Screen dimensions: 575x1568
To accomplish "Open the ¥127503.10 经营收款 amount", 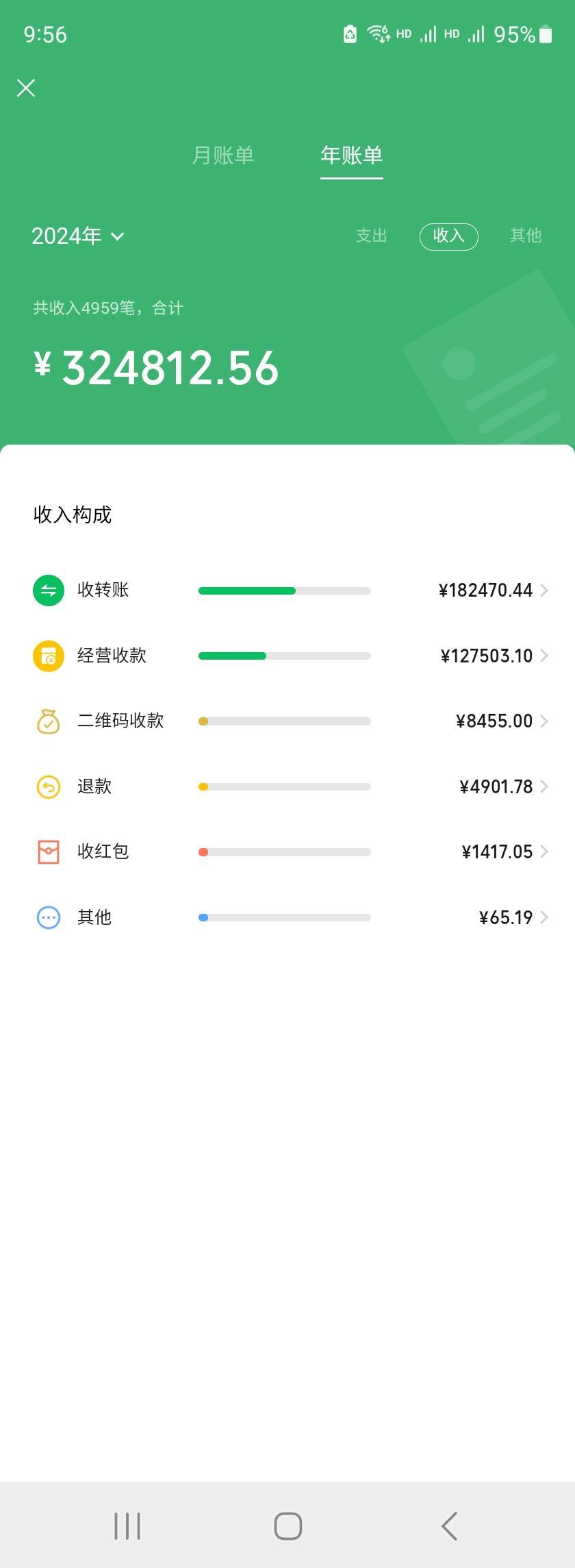I will (x=487, y=656).
